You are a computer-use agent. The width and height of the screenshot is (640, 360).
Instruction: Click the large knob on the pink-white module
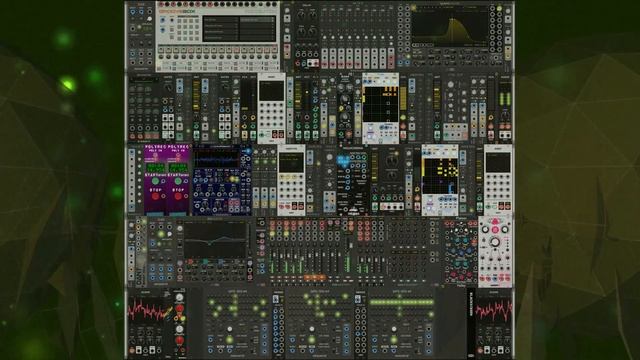click(x=495, y=242)
